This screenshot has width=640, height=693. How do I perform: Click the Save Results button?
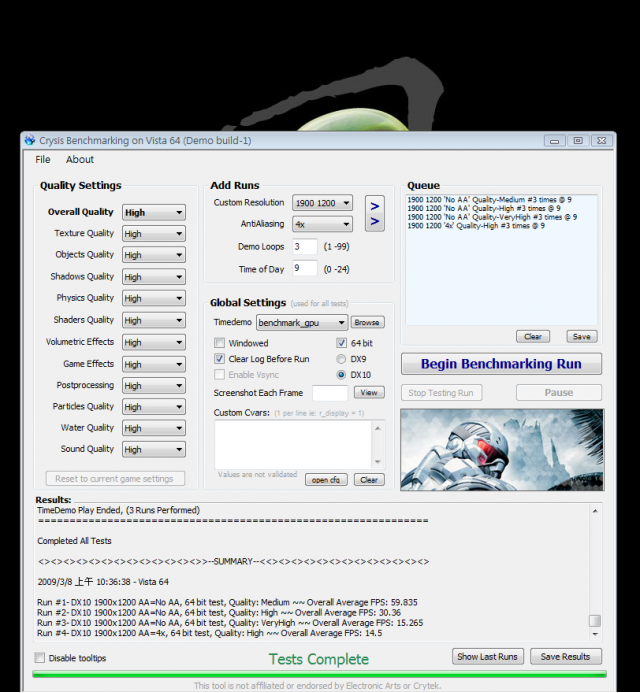tap(566, 657)
